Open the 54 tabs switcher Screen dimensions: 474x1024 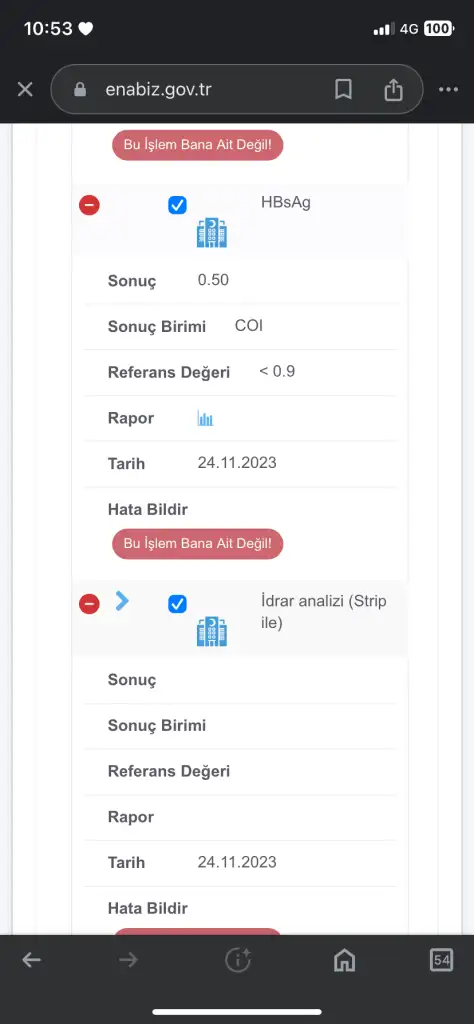(442, 959)
